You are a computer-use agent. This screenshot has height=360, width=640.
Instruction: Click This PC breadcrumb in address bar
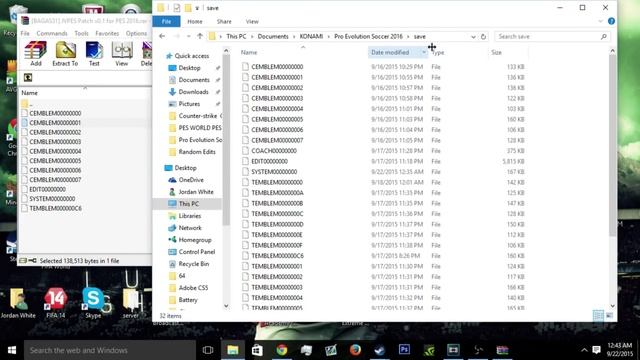click(236, 36)
